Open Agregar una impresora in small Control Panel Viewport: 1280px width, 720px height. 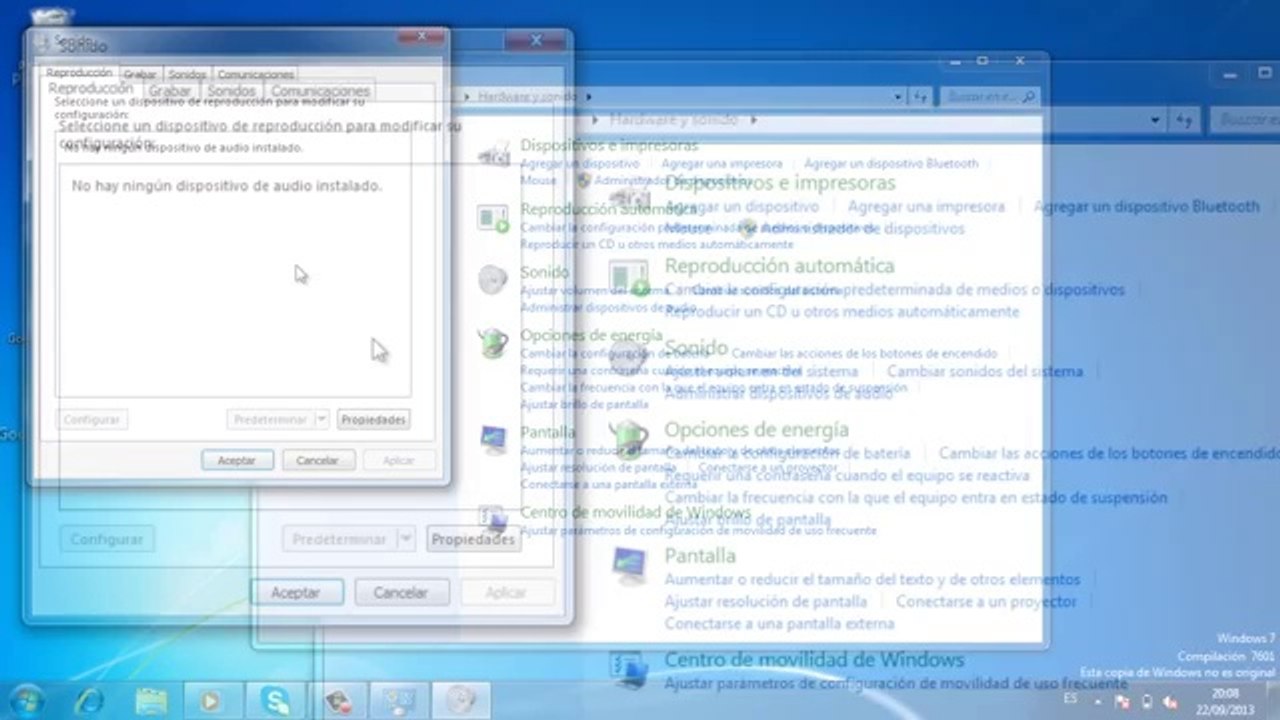coord(722,163)
